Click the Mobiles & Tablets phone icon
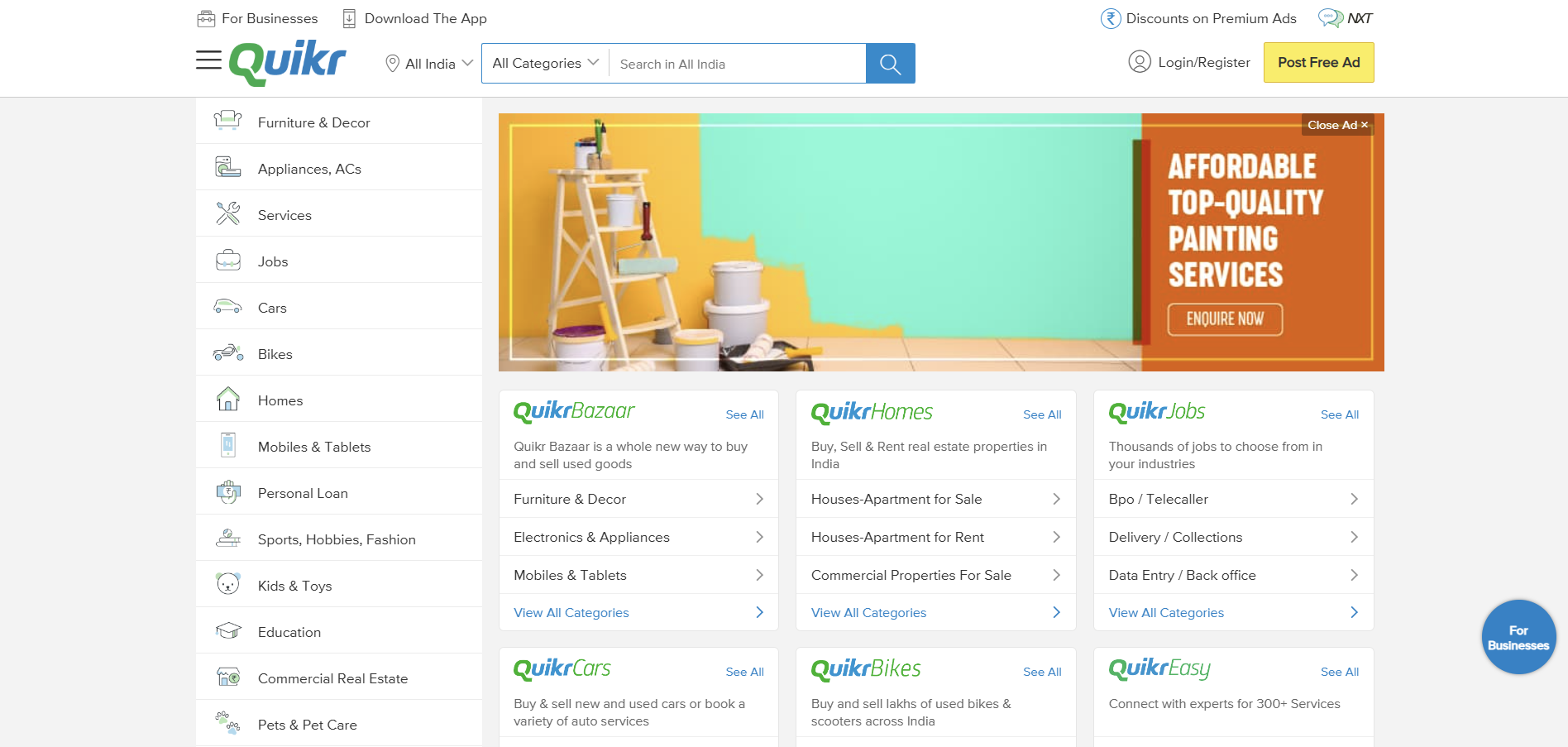 228,445
